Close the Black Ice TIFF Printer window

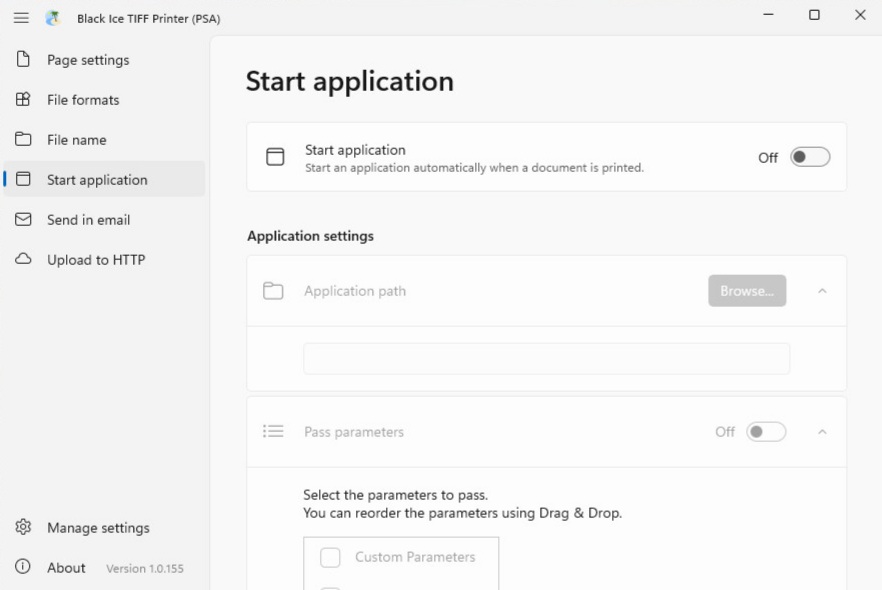pyautogui.click(x=860, y=15)
